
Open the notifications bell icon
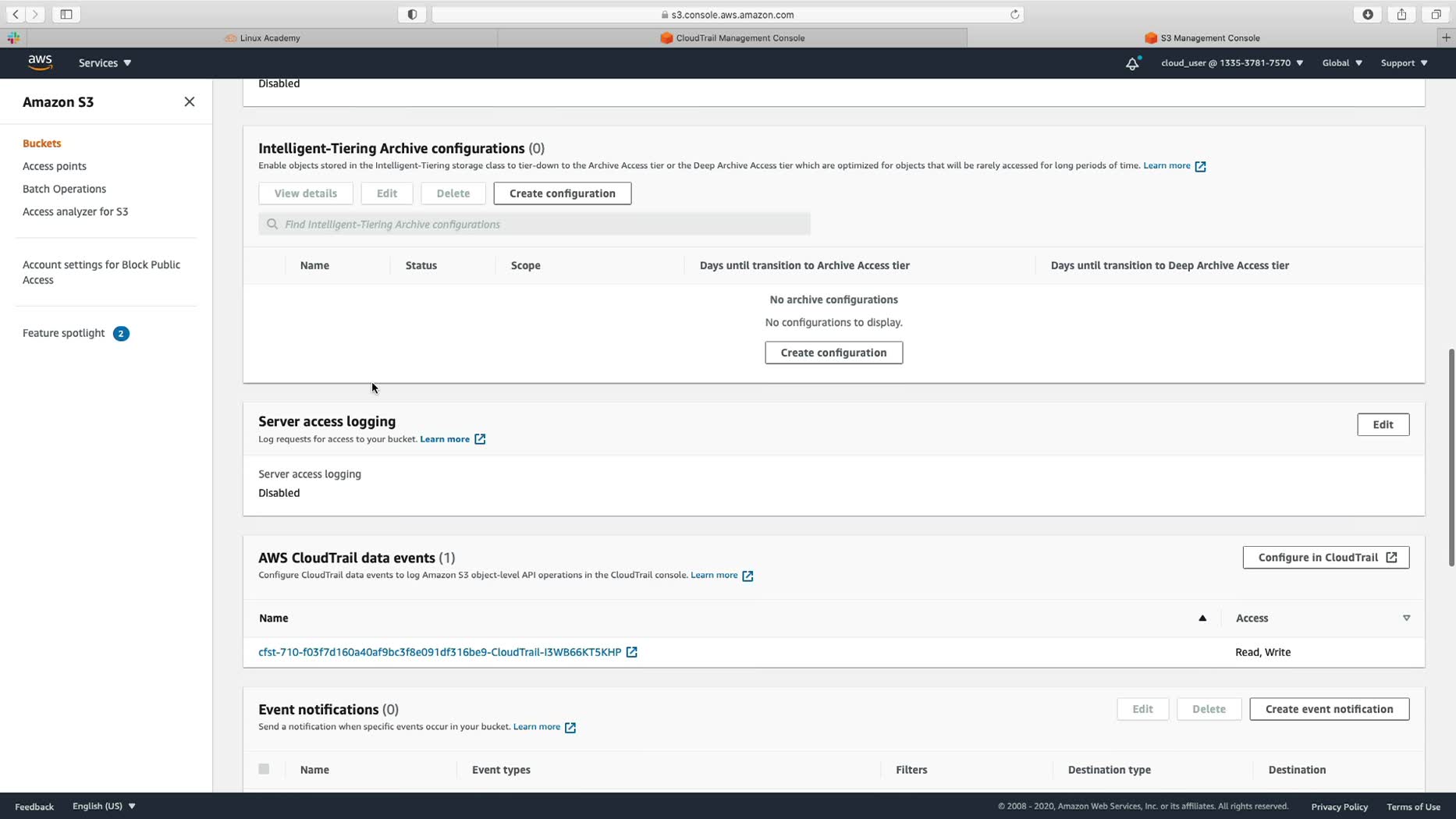(x=1132, y=63)
